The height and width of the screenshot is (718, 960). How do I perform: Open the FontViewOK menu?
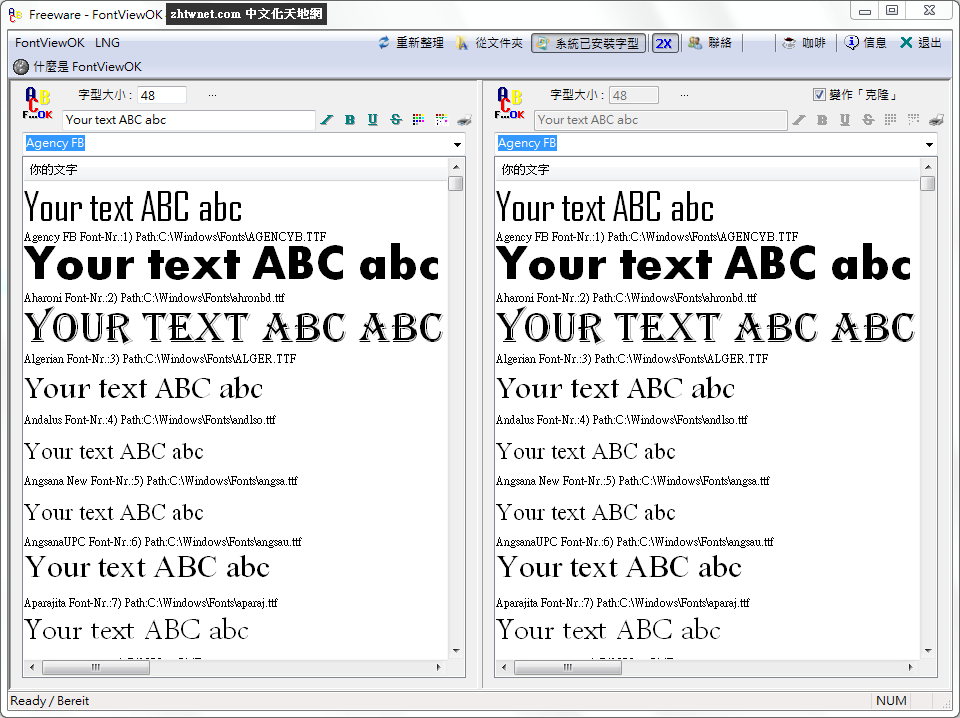(x=50, y=43)
